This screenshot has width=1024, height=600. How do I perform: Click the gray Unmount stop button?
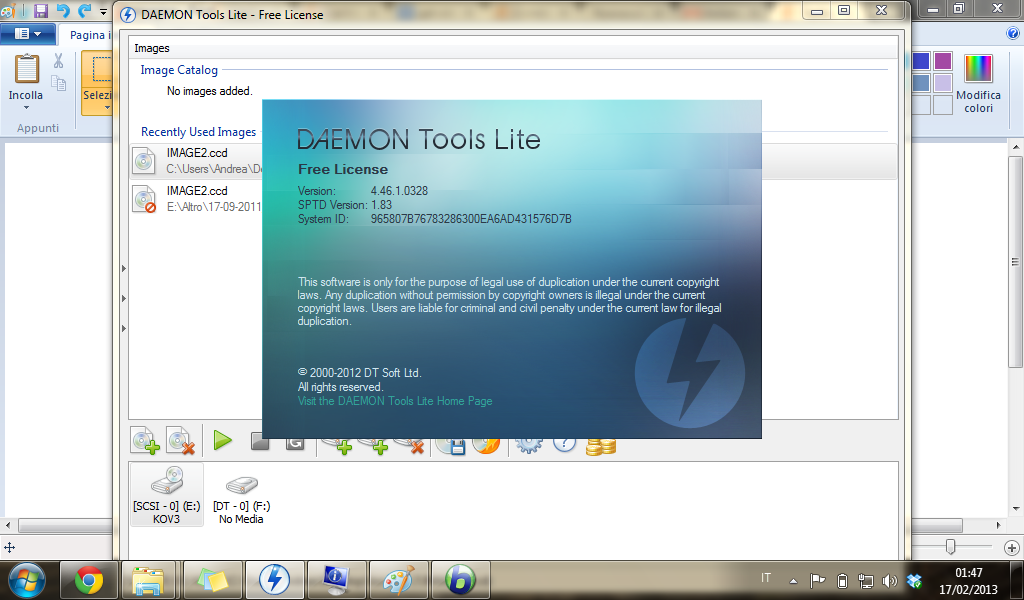point(260,441)
